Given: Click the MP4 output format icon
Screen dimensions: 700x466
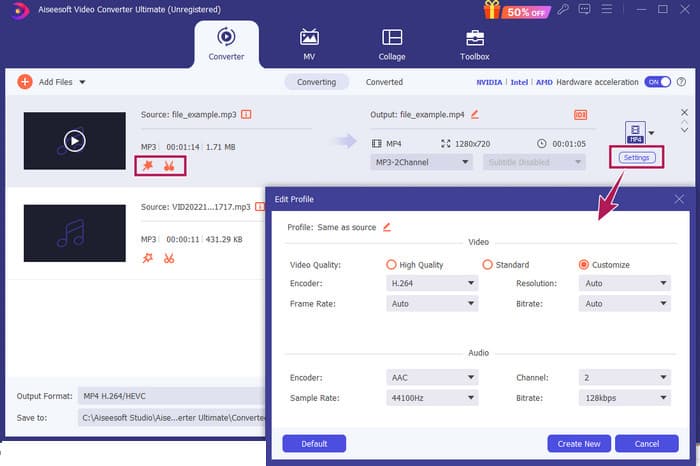Looking at the screenshot, I should [x=635, y=133].
